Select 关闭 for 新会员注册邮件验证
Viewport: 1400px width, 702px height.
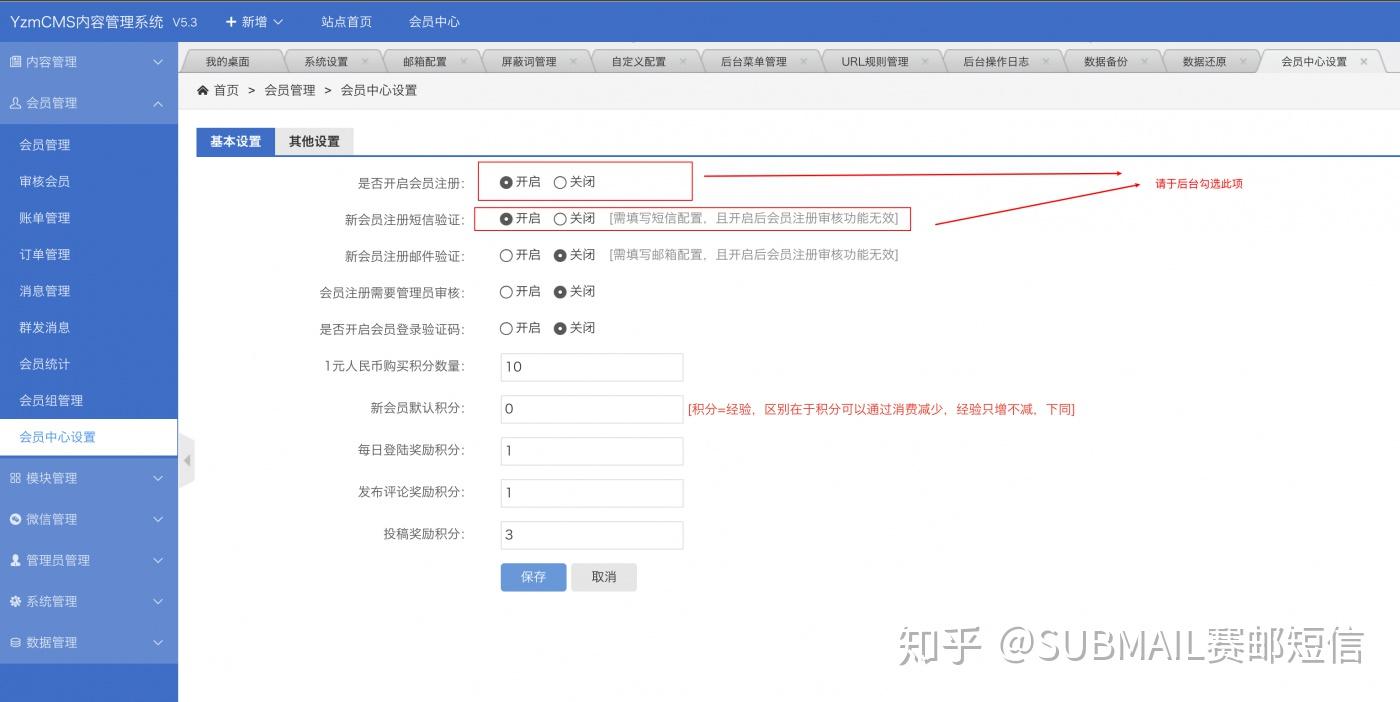(560, 255)
